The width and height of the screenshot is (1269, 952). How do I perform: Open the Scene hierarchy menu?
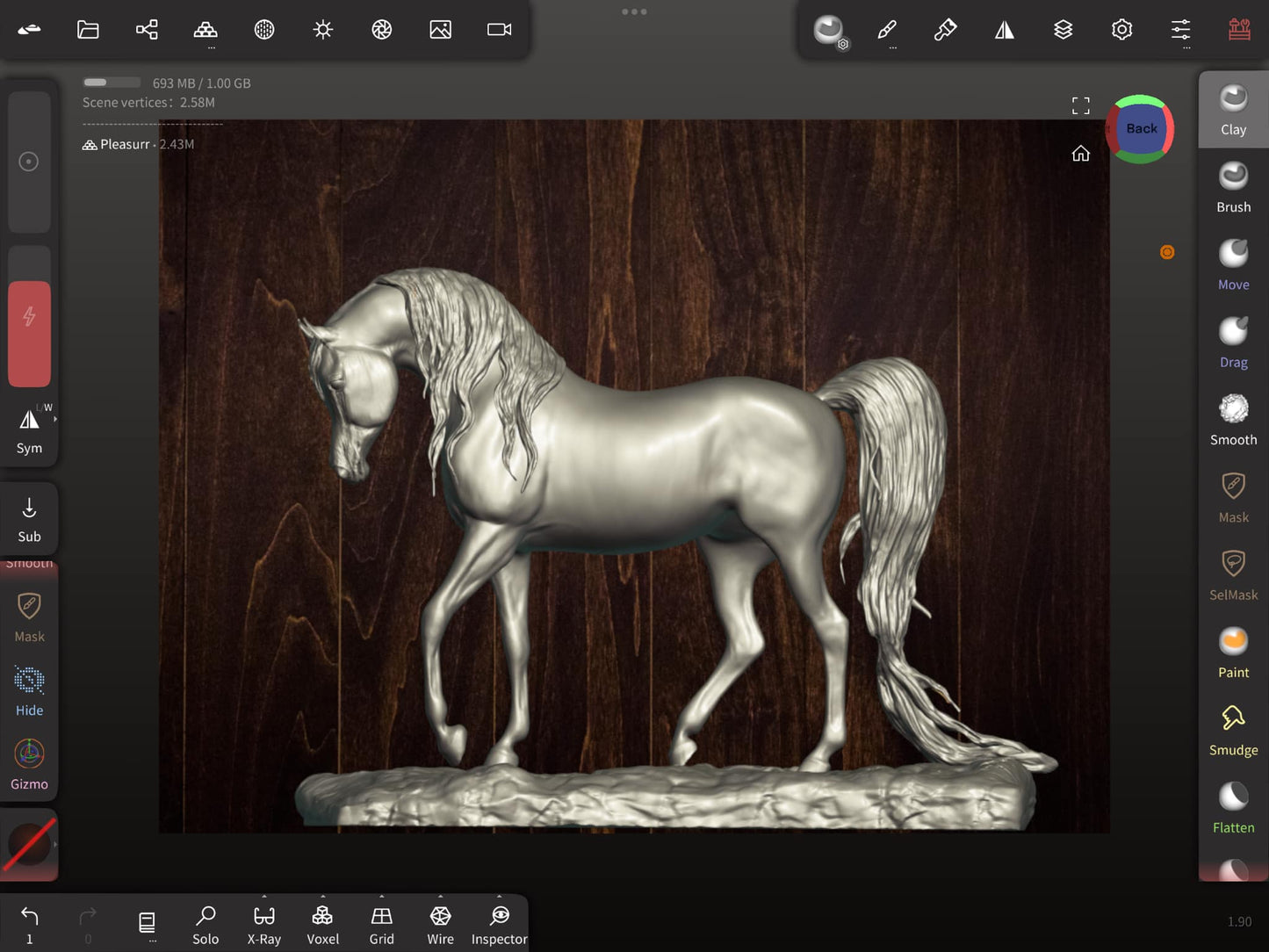[x=147, y=30]
